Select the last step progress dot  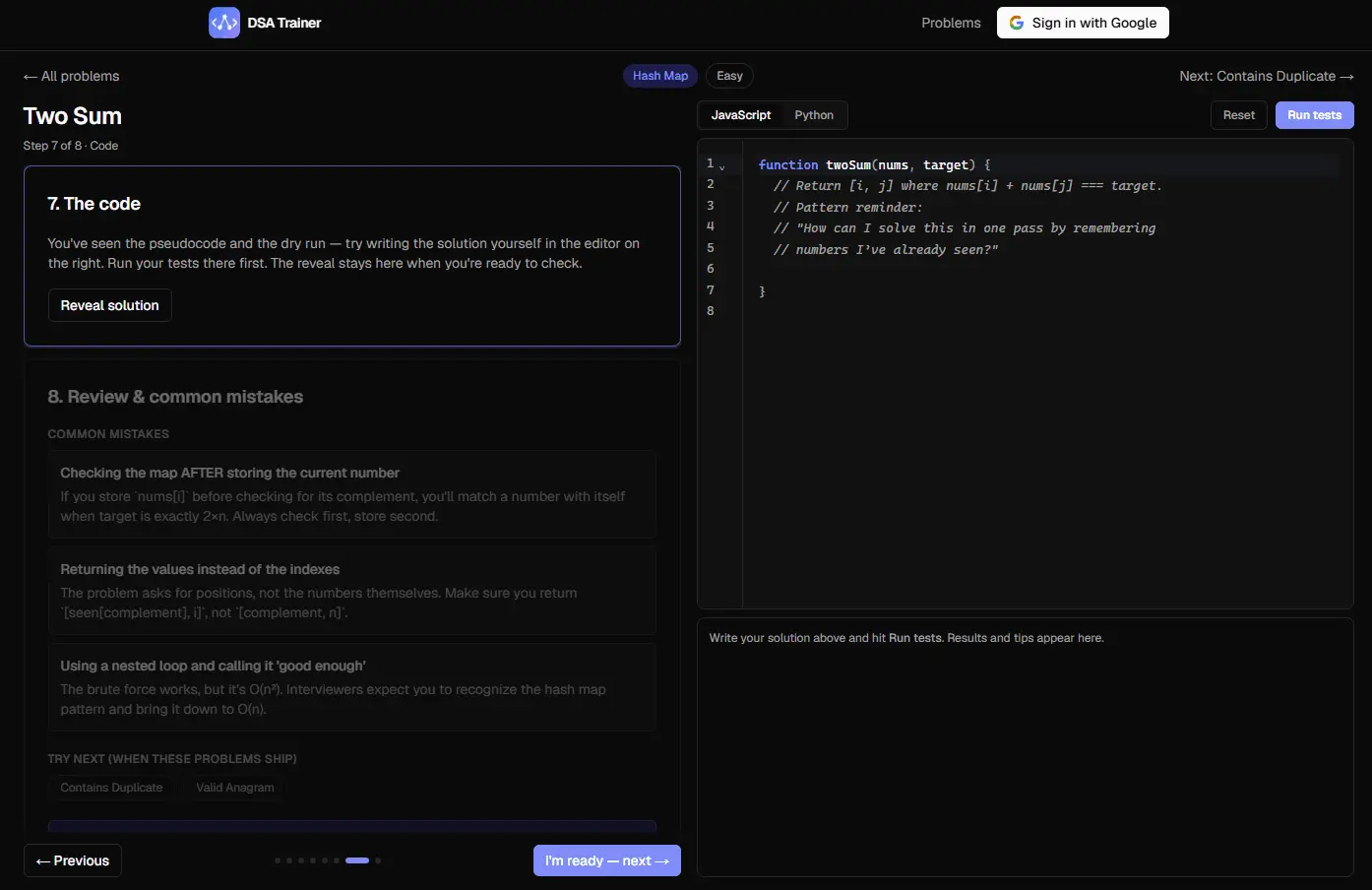coord(378,860)
